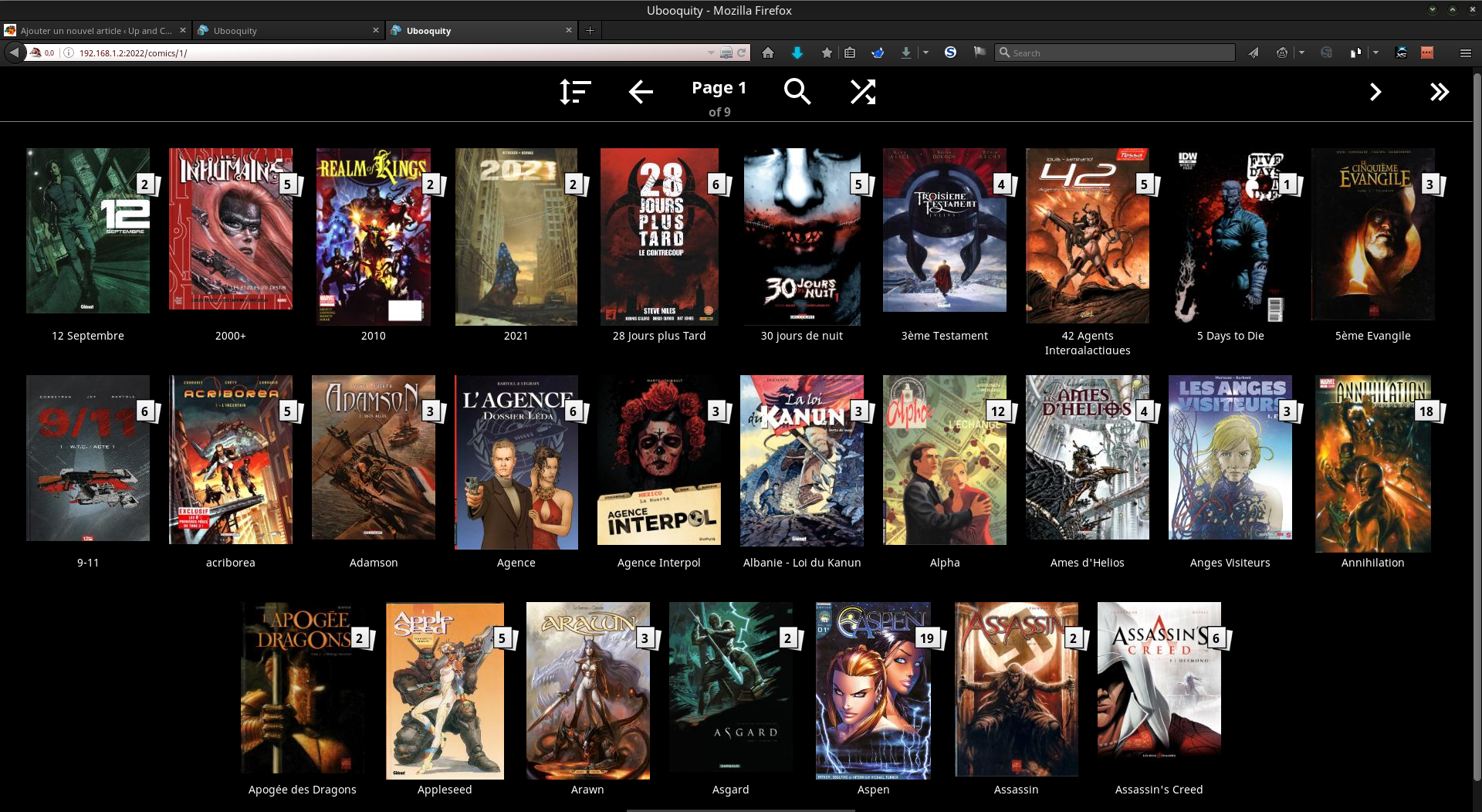
Task: Open the Adamson cover
Action: tap(374, 458)
